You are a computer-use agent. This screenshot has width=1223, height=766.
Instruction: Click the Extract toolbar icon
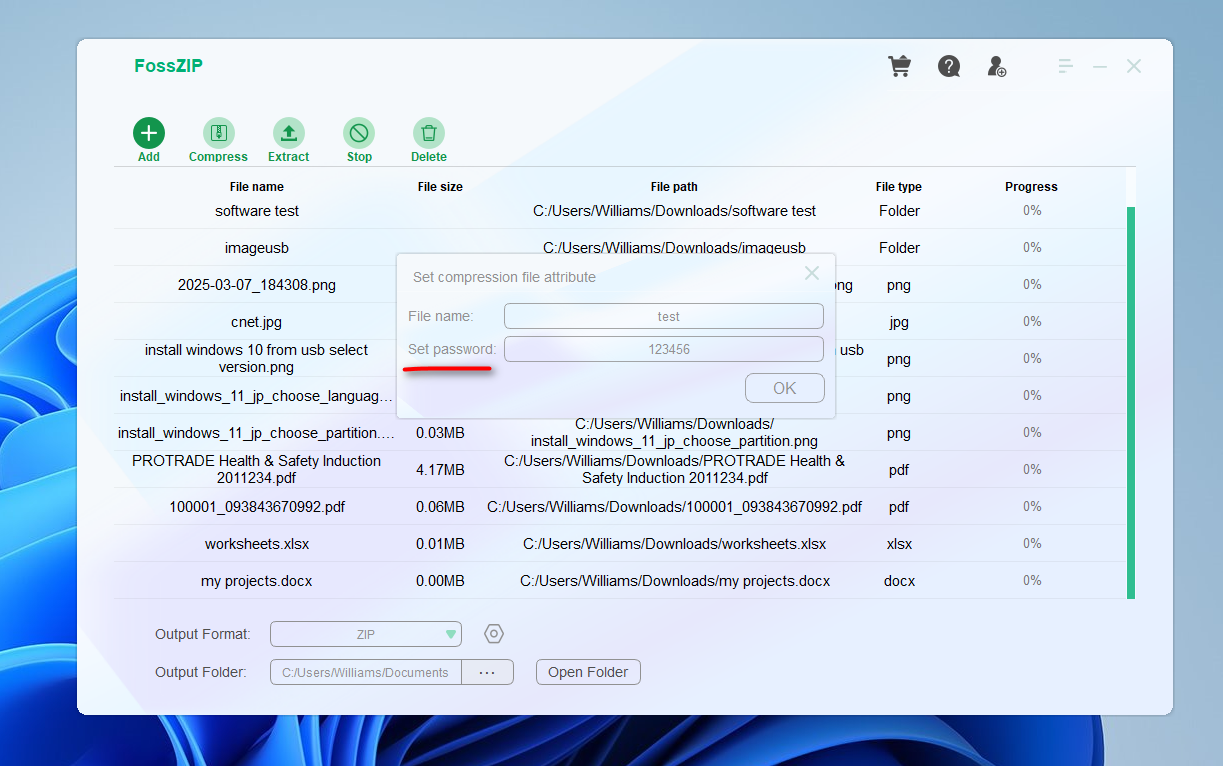coord(289,133)
